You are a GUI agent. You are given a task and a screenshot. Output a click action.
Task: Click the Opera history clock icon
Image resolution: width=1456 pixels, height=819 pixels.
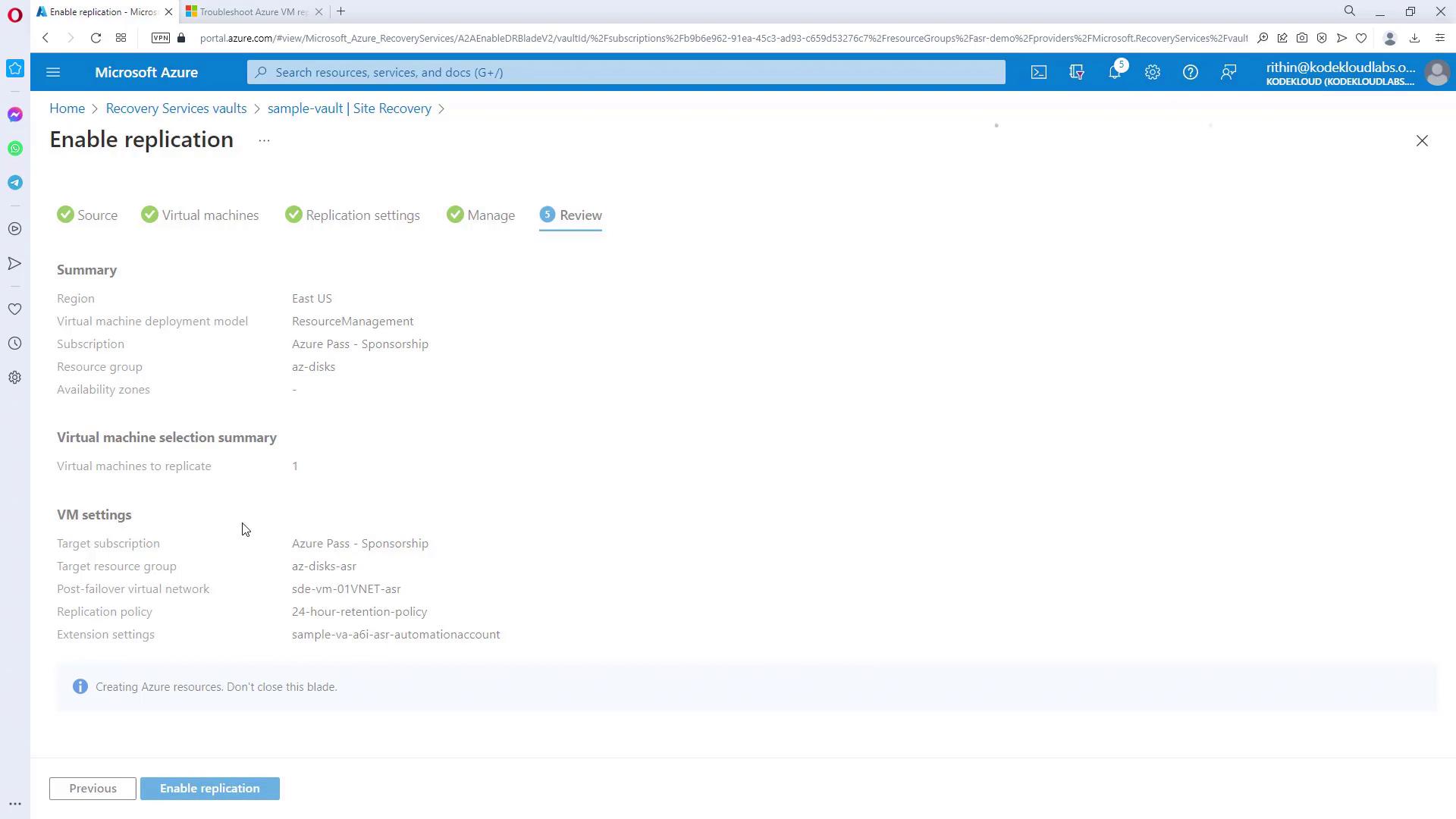pos(15,344)
